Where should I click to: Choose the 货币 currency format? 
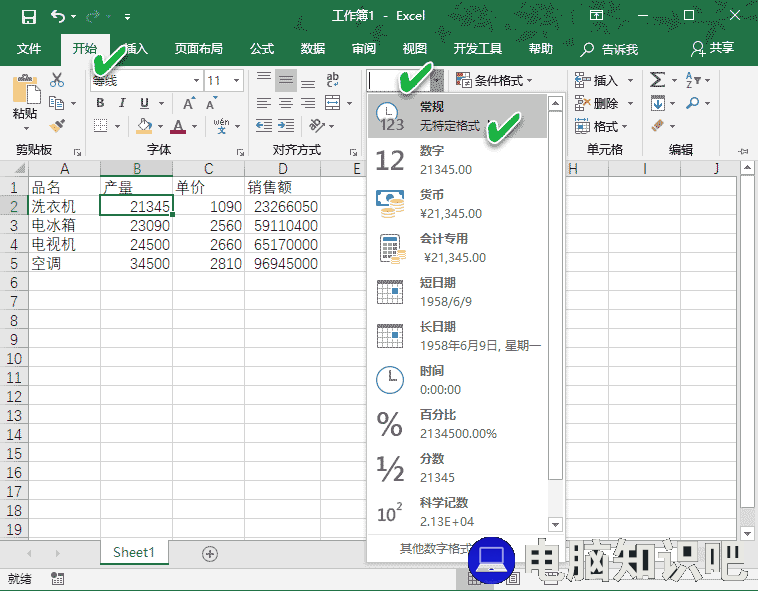[457, 204]
